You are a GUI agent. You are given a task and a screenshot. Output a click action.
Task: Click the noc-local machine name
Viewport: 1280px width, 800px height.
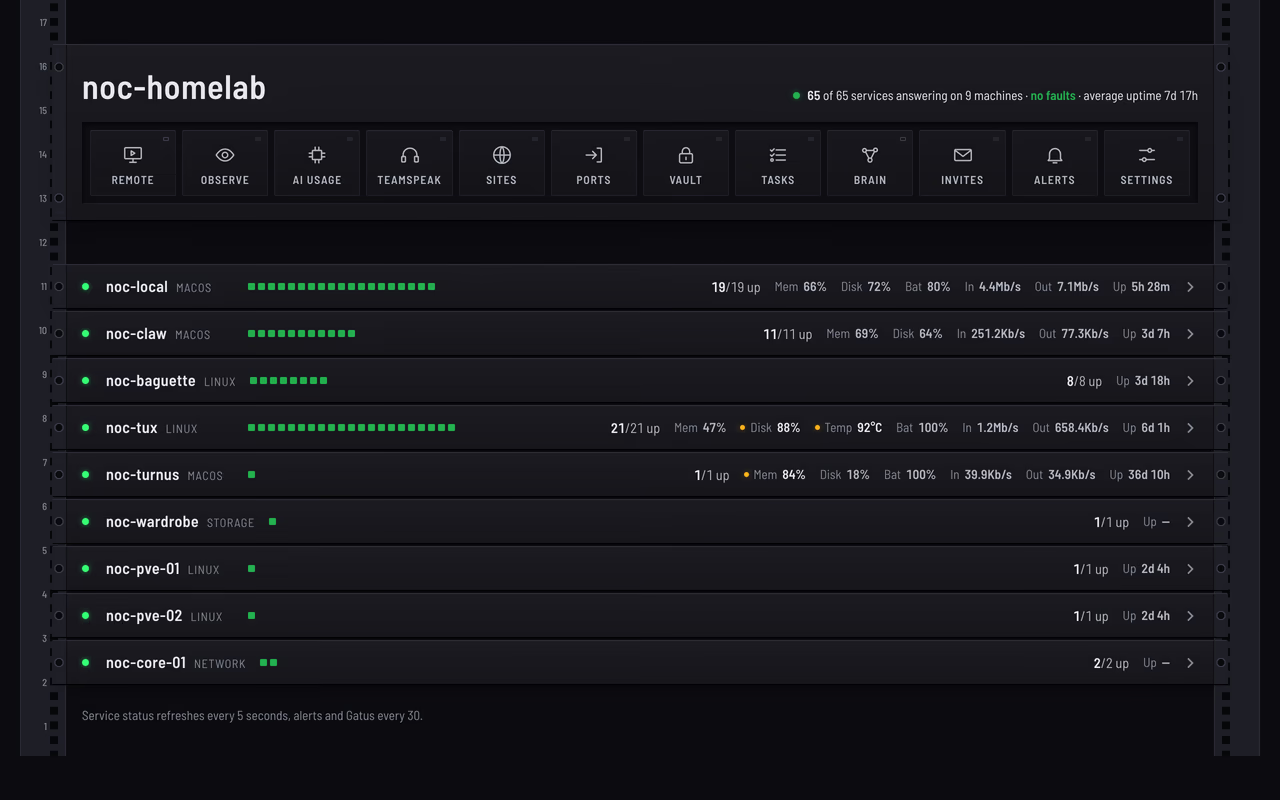tap(137, 287)
